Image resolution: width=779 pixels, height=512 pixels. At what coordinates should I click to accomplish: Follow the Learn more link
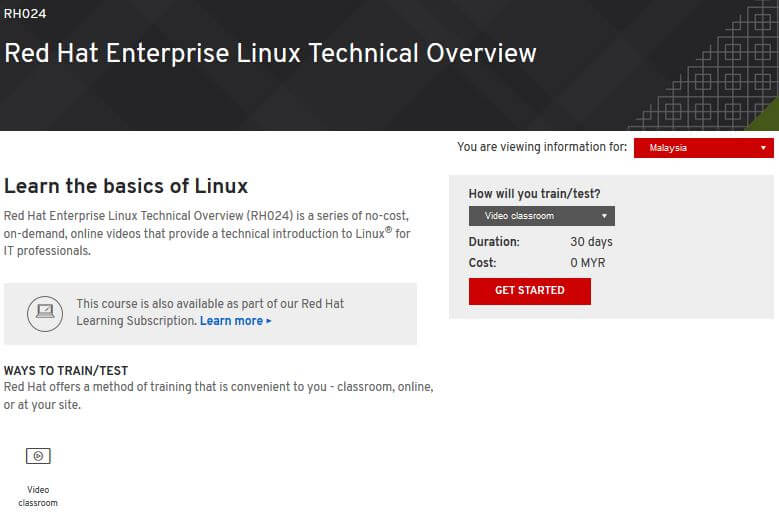click(231, 321)
